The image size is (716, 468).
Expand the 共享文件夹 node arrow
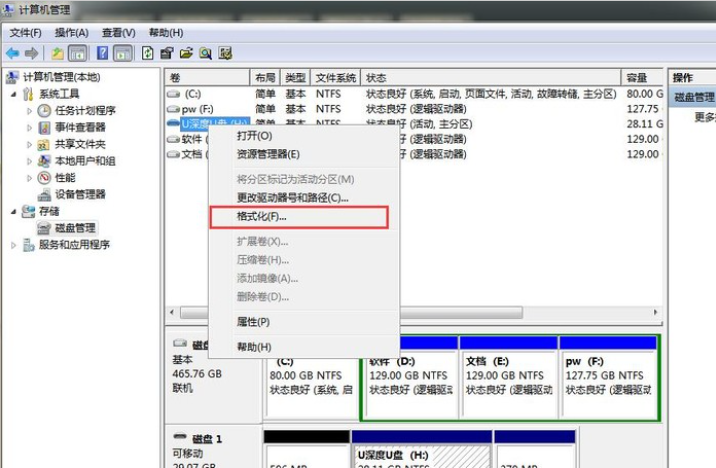pos(29,145)
